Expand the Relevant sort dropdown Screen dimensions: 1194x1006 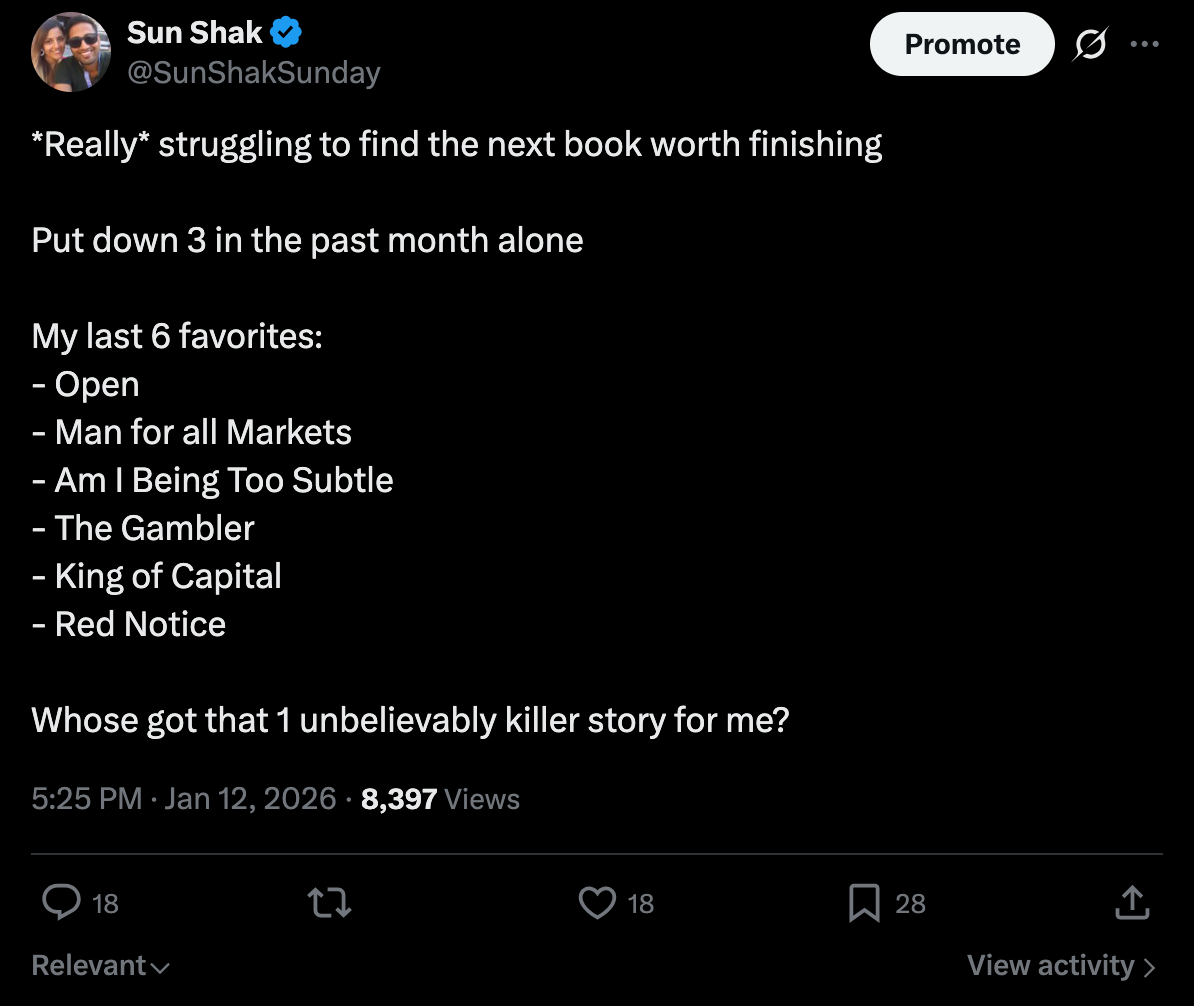point(100,966)
